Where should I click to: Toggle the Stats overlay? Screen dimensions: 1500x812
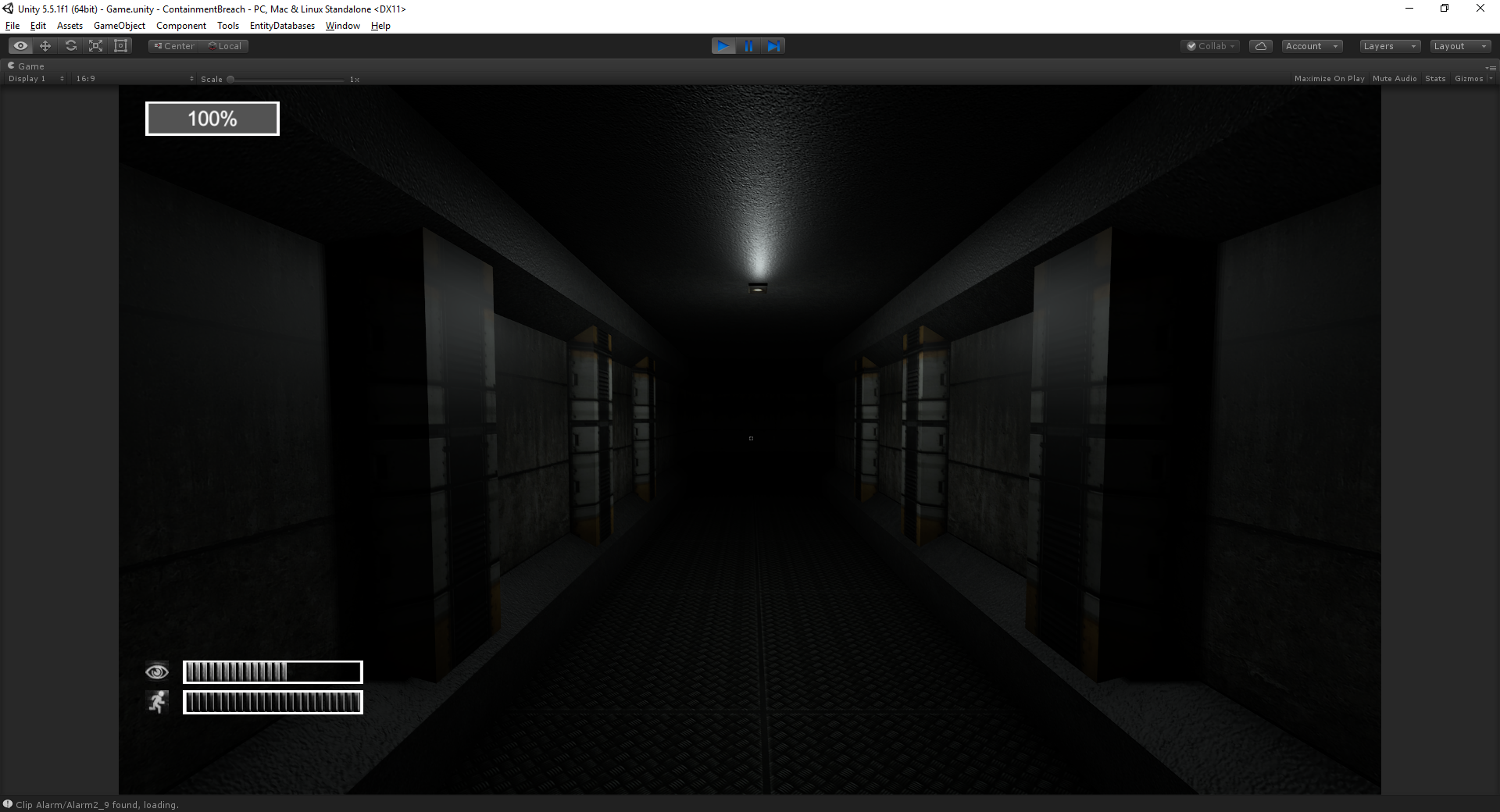tap(1435, 79)
